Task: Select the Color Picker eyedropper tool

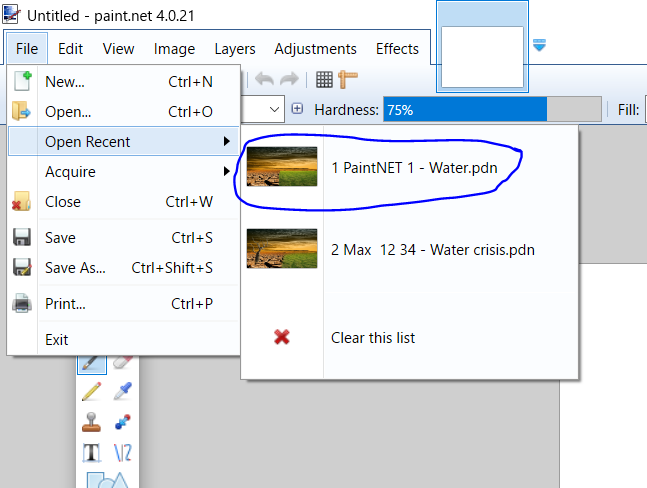Action: (122, 392)
